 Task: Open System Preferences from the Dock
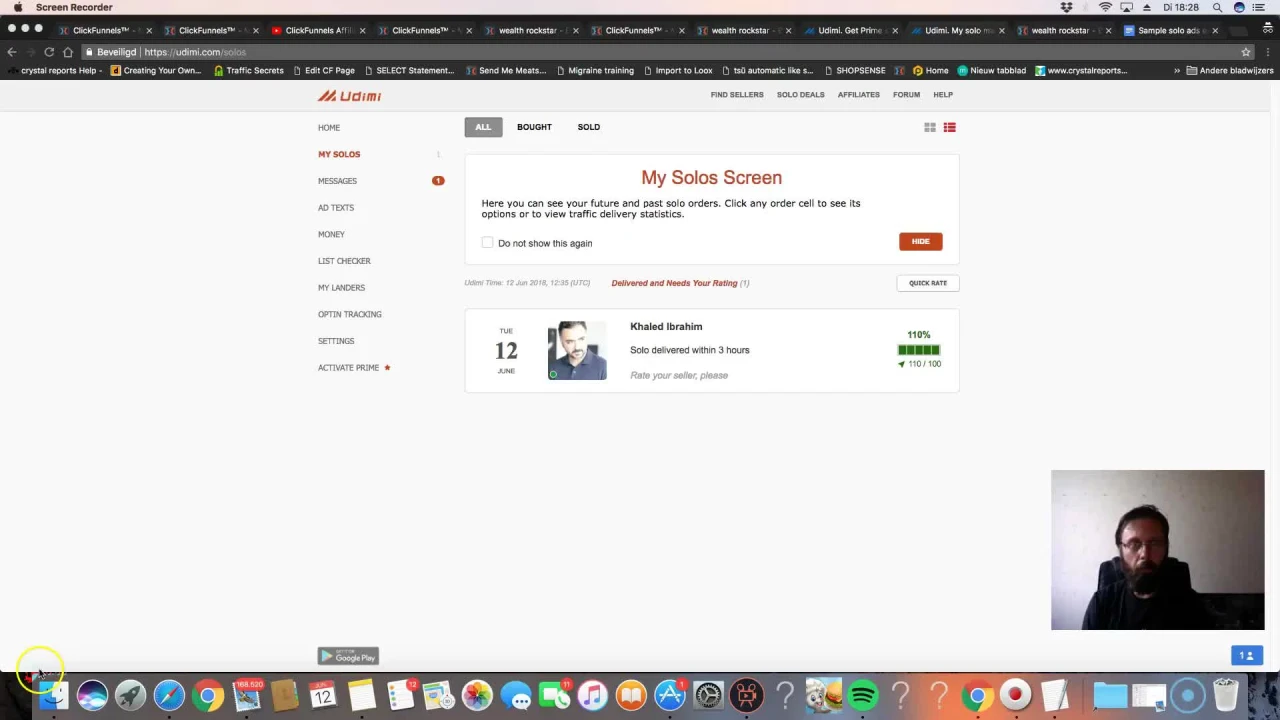[x=708, y=695]
